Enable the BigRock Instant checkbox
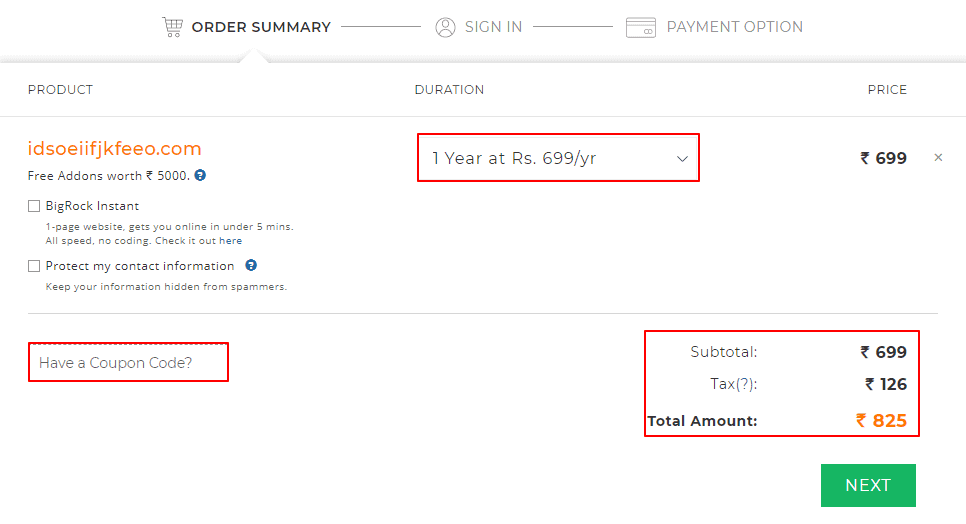Screen dimensions: 966x524 click(x=34, y=206)
